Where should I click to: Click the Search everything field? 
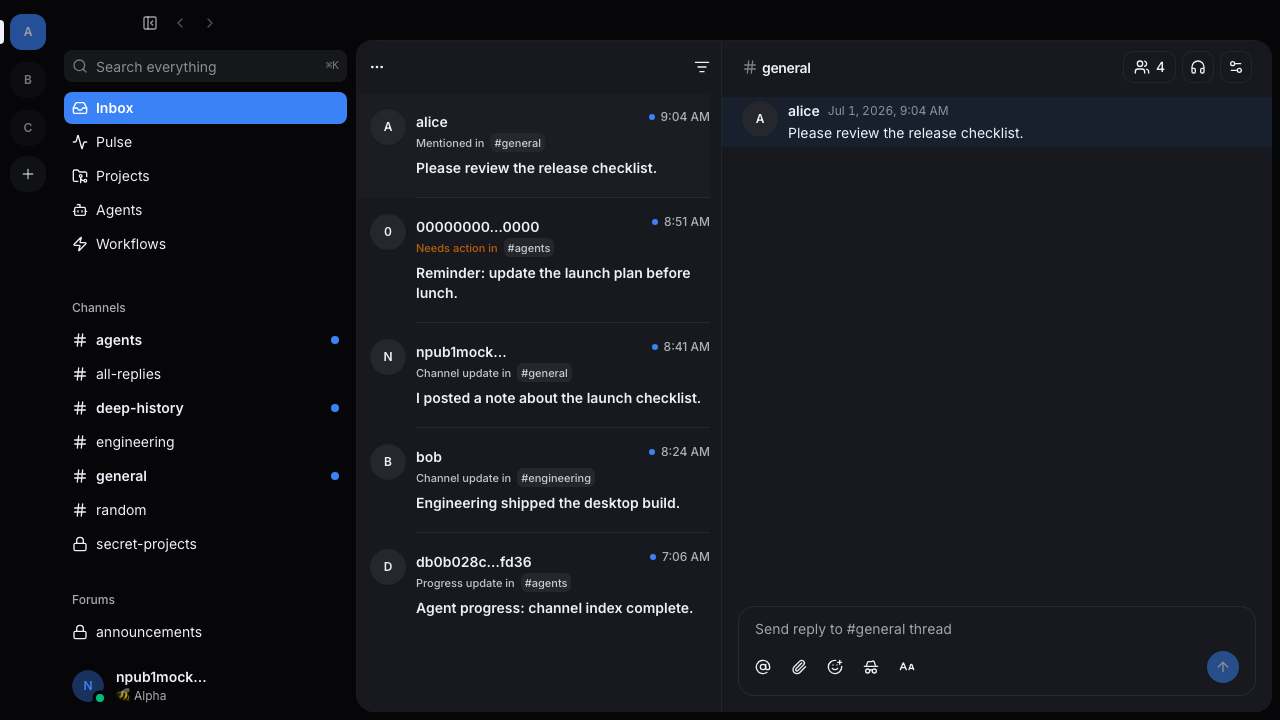205,66
